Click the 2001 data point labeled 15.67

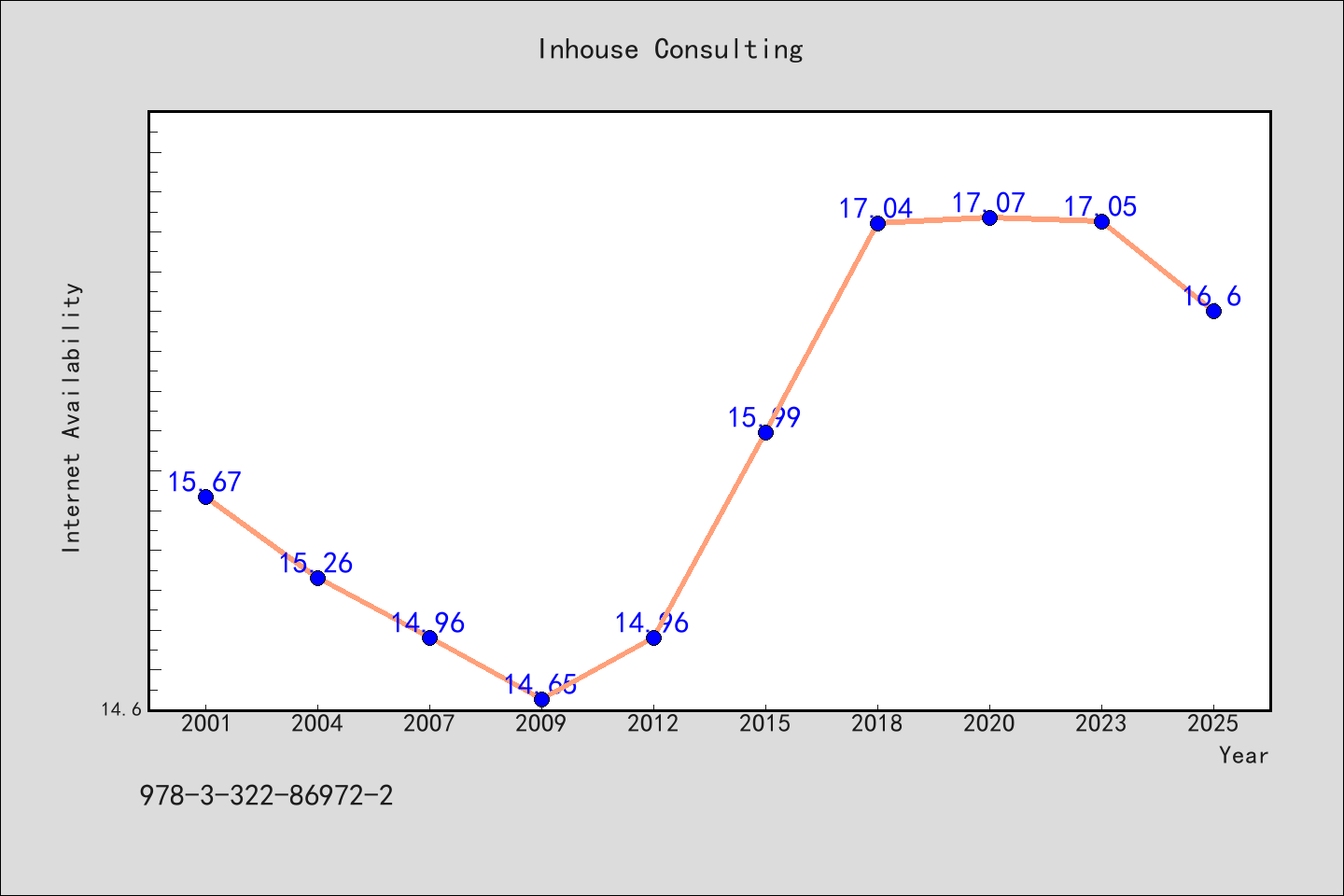(205, 497)
